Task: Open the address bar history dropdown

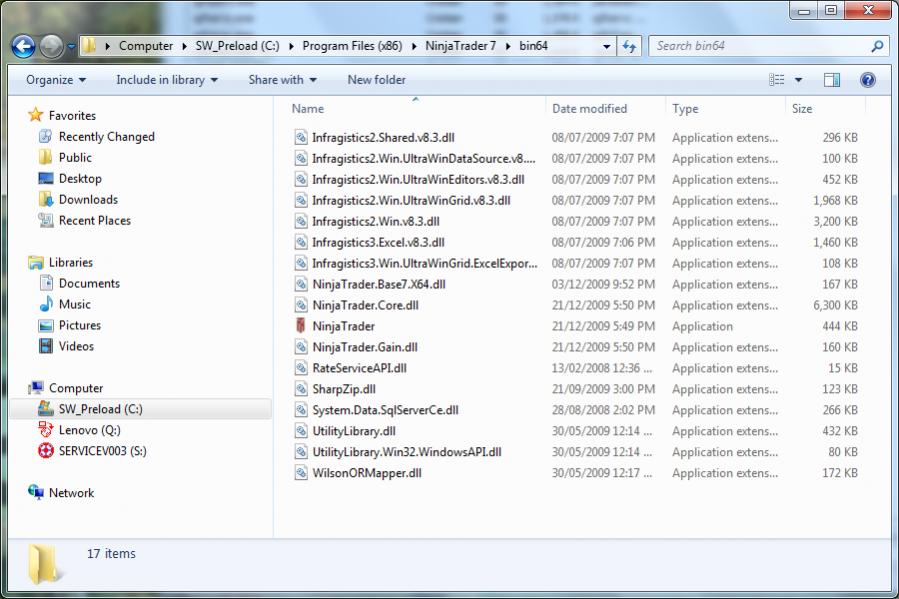Action: 606,46
